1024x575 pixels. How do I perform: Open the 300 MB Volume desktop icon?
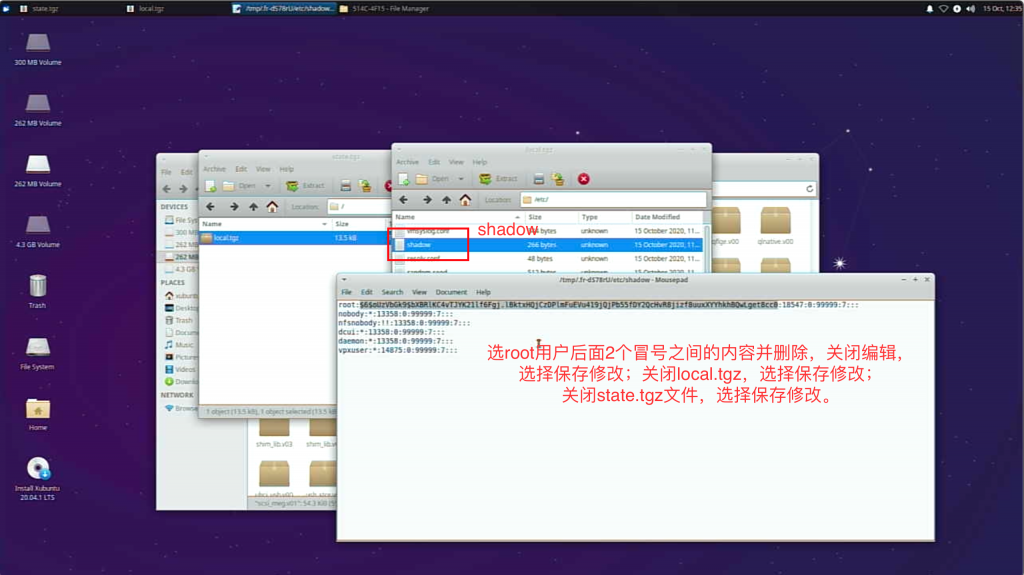(x=38, y=49)
